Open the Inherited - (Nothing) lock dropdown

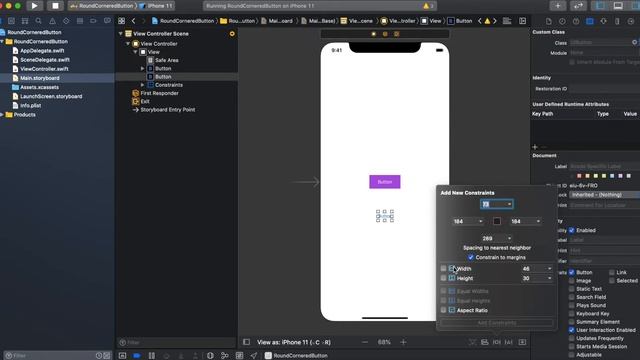(x=604, y=195)
